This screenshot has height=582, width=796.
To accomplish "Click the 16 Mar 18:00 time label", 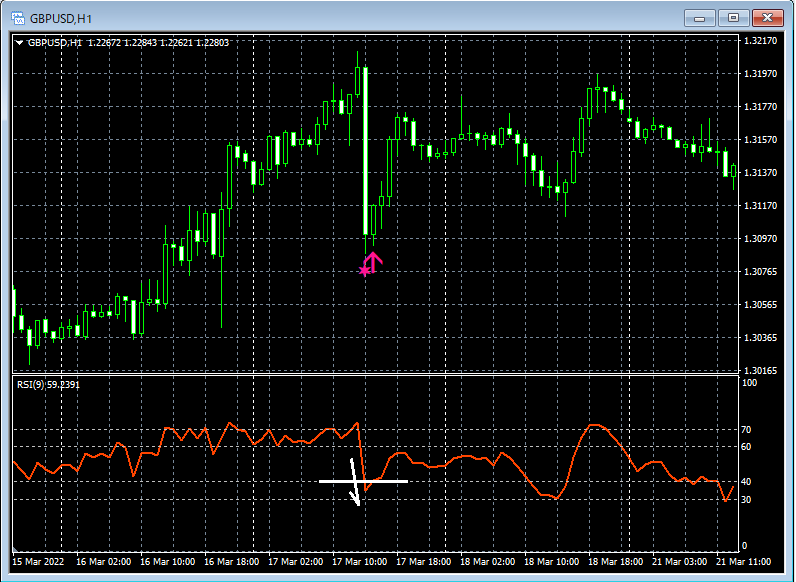I will pyautogui.click(x=231, y=562).
